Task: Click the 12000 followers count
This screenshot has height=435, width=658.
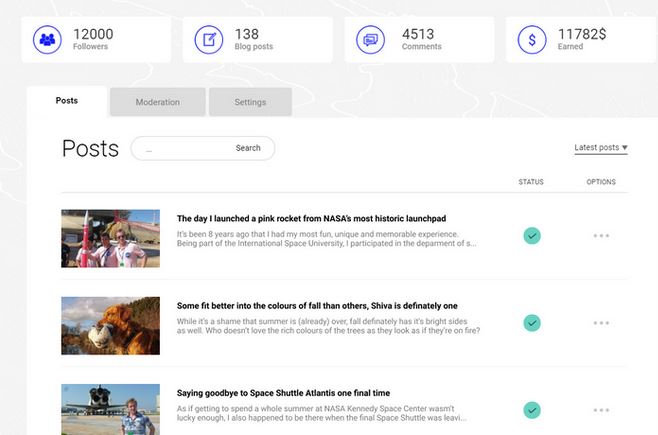Action: [93, 34]
